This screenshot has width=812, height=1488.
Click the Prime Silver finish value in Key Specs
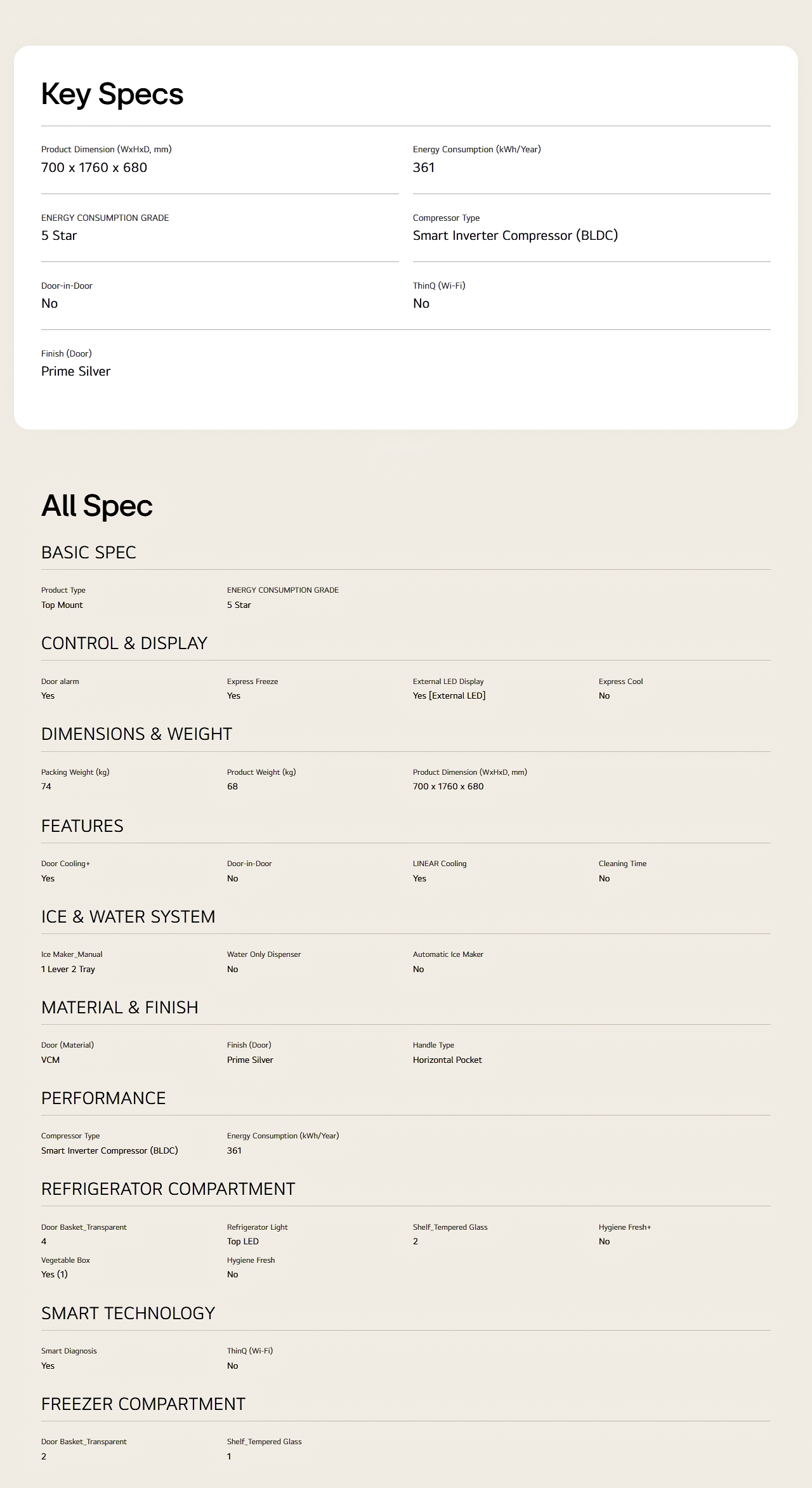[75, 371]
